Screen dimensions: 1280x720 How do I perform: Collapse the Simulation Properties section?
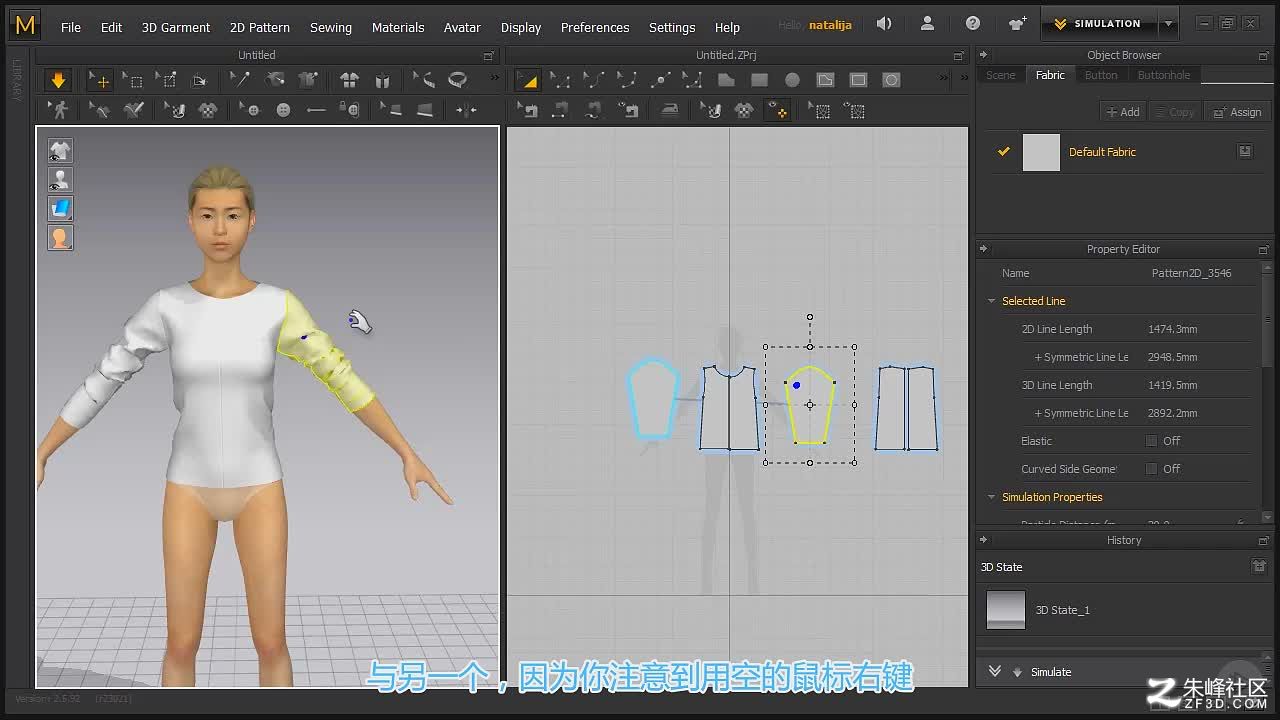pyautogui.click(x=992, y=497)
